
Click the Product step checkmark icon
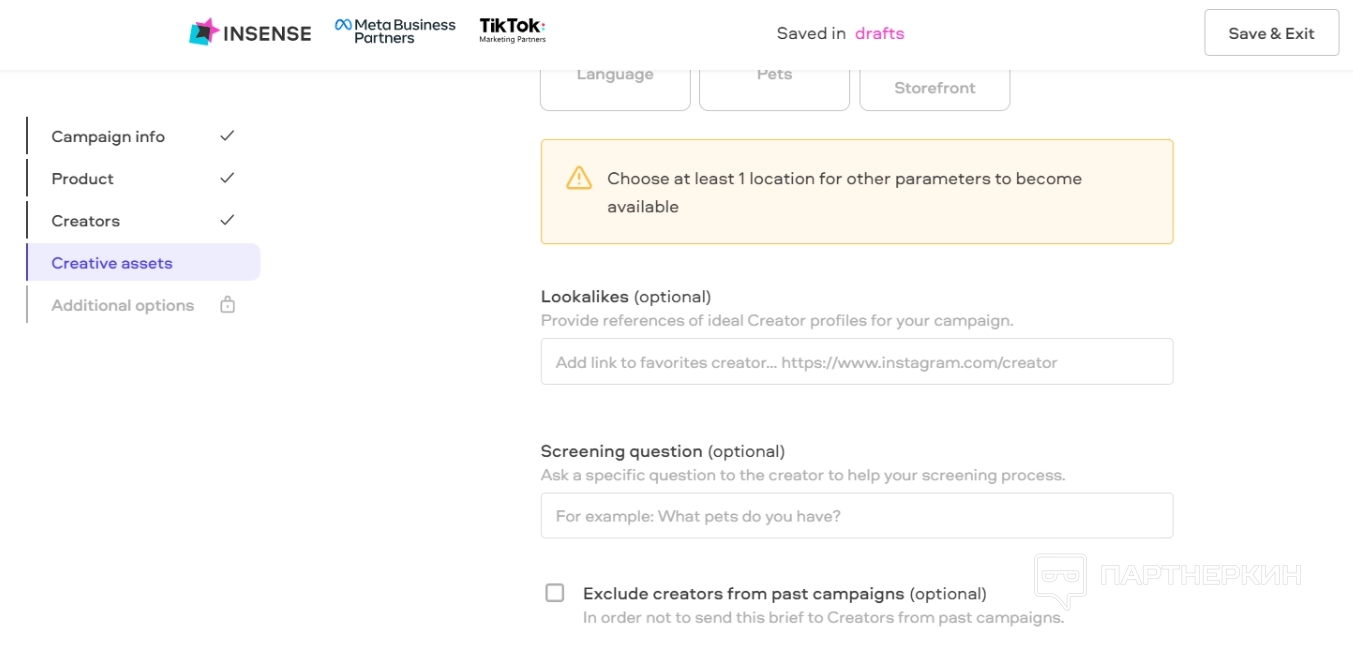coord(227,177)
